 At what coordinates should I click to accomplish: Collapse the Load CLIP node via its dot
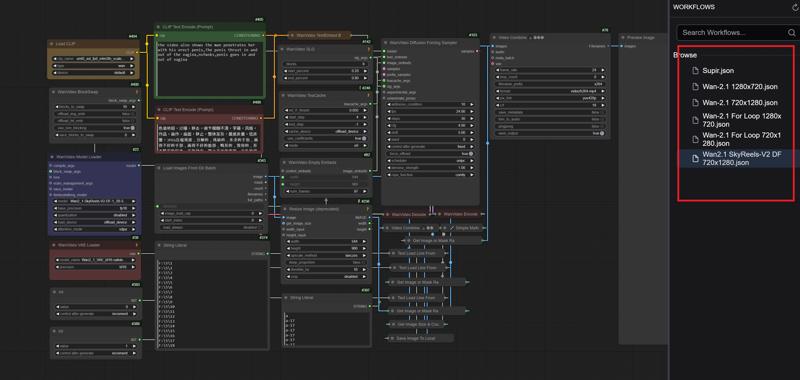pos(52,44)
